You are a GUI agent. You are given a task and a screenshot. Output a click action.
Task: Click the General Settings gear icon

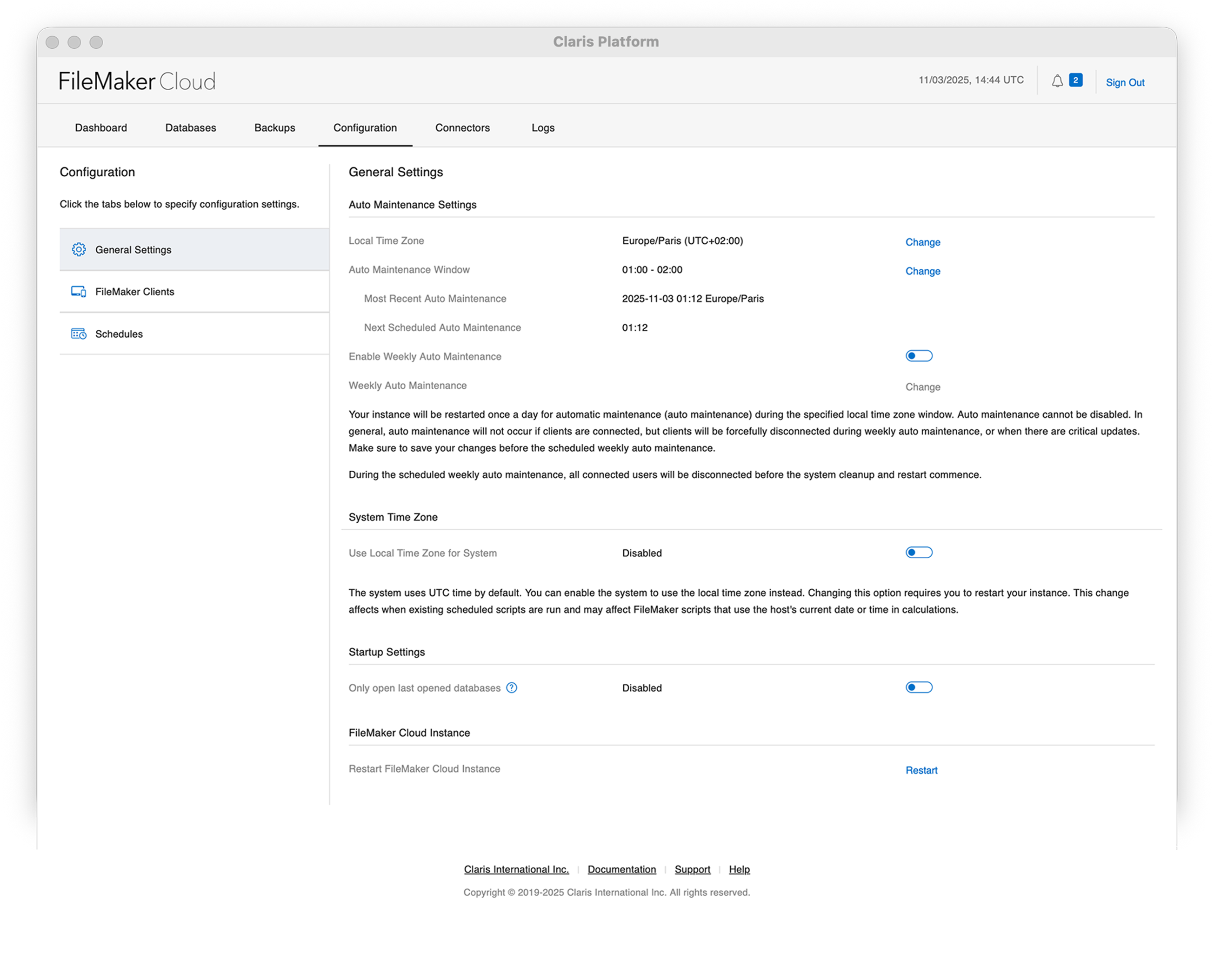pos(79,249)
